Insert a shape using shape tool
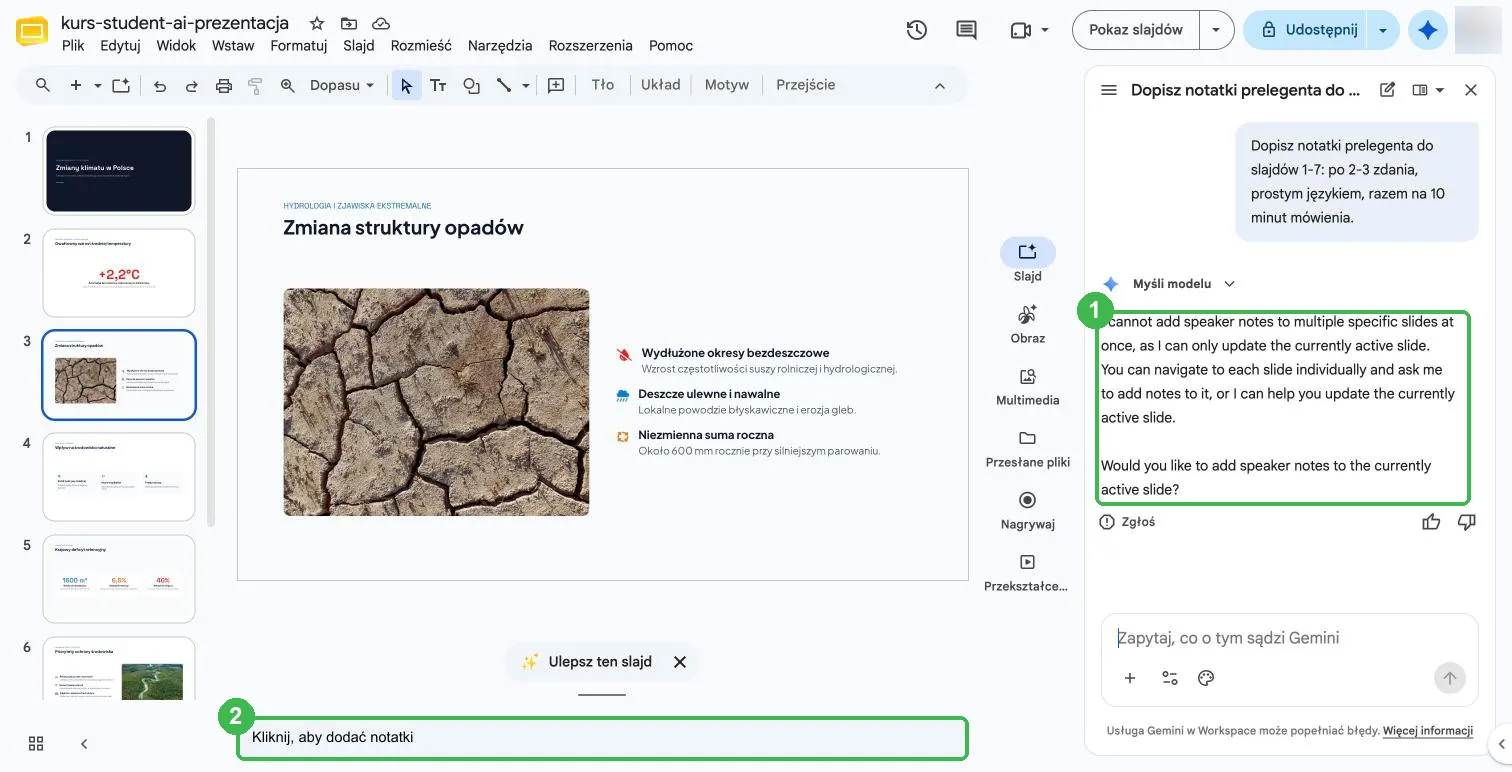This screenshot has width=1512, height=772. (x=471, y=86)
